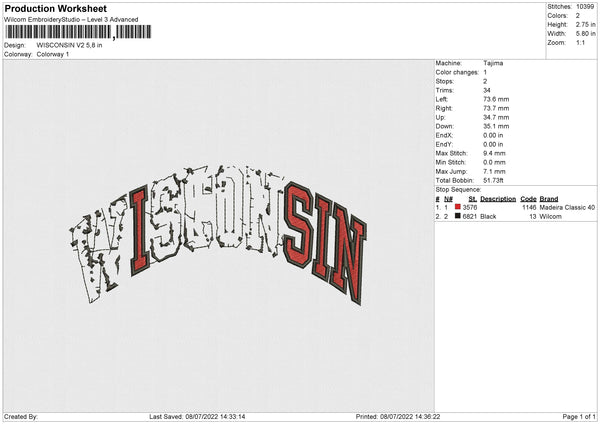Click the Right value 73.7 mm
The height and width of the screenshot is (424, 600).
[x=496, y=108]
